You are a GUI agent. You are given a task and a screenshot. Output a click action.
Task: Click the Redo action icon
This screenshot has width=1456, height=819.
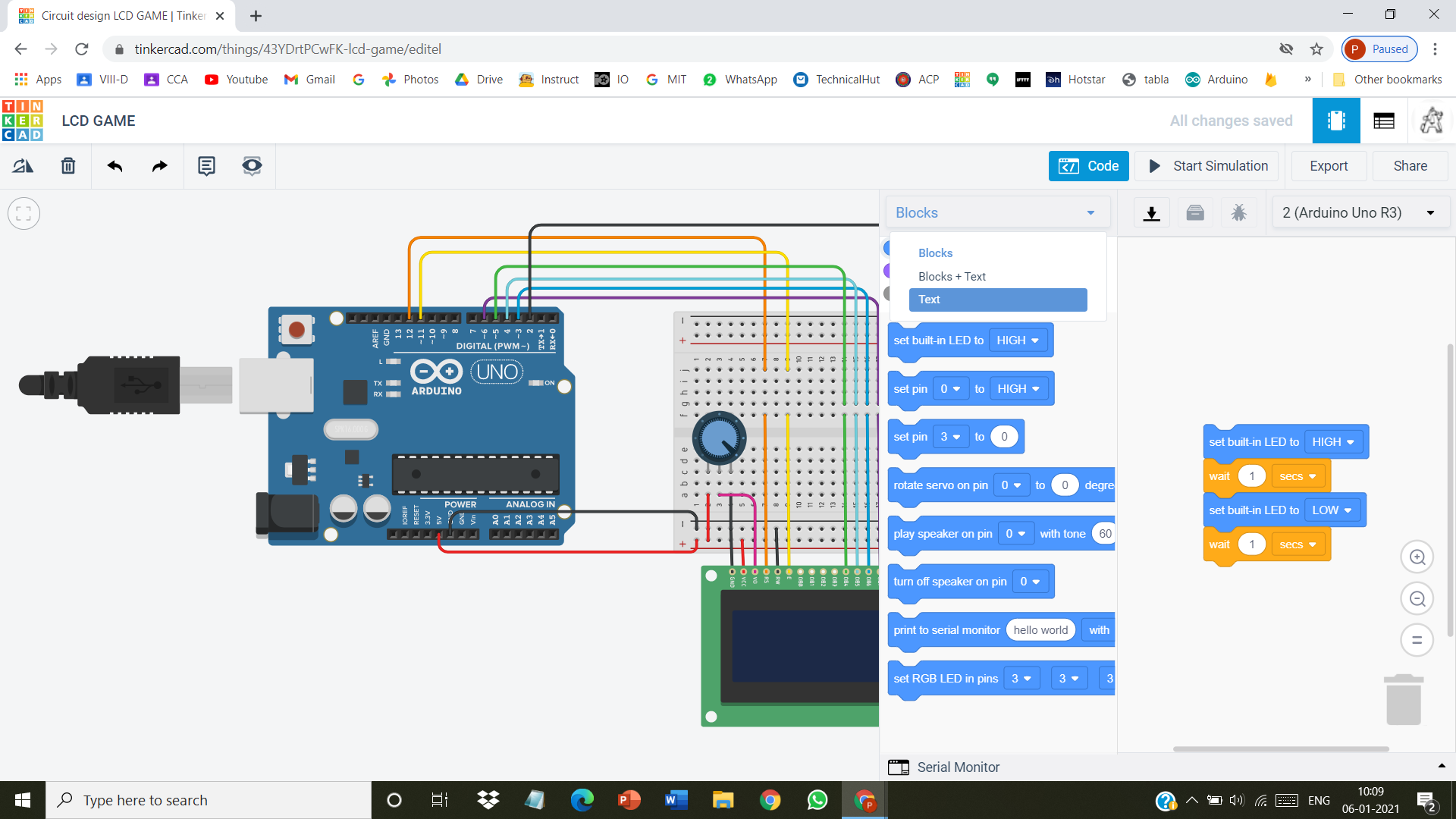coord(159,166)
